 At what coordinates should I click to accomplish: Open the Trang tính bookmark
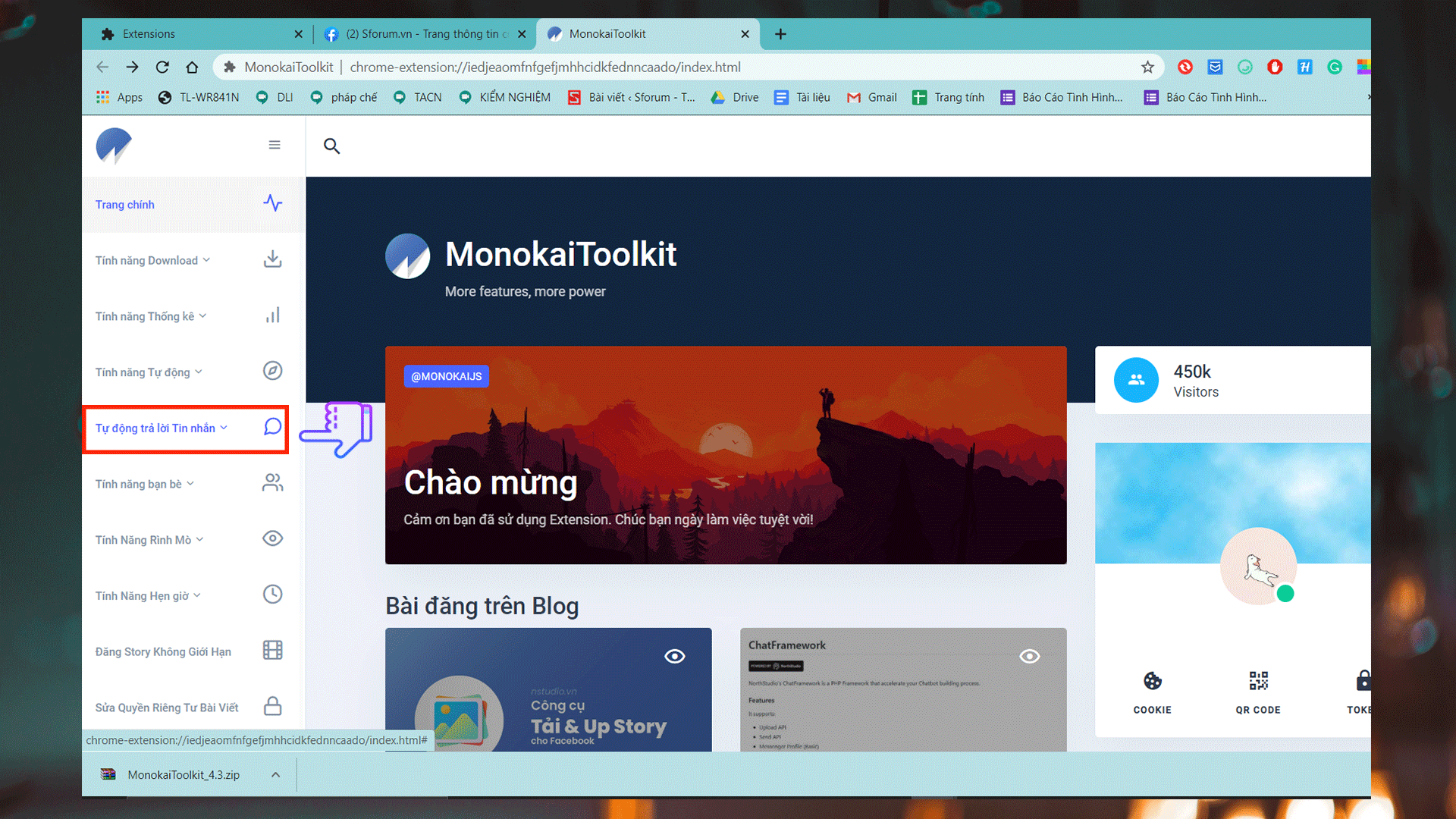tap(949, 98)
